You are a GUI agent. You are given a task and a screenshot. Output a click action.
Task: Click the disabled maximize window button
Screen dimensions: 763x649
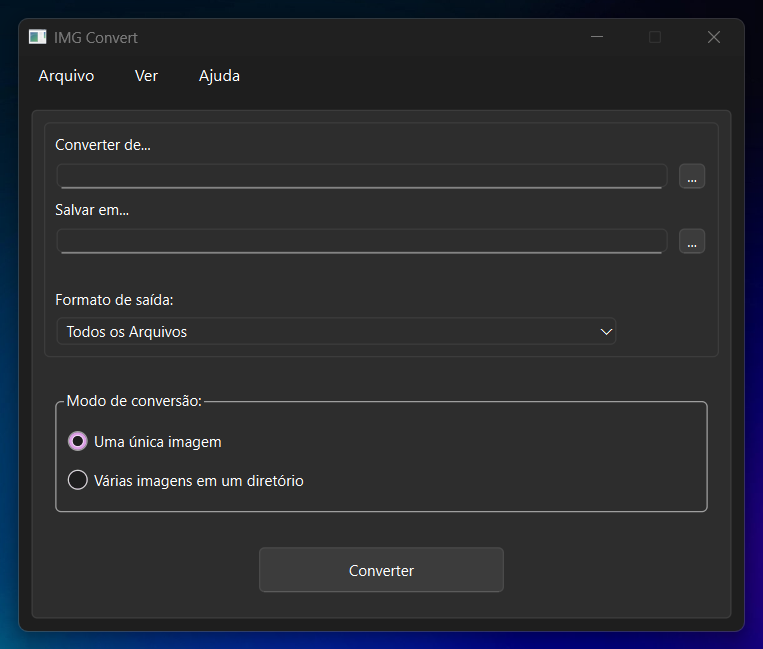coord(655,37)
